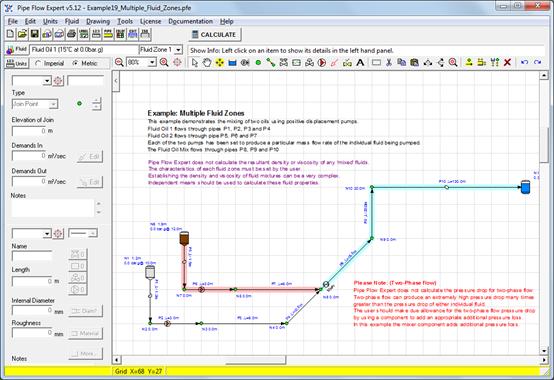Activate the Pan hand tool
Screen dimensions: 554x380
pyautogui.click(x=207, y=63)
